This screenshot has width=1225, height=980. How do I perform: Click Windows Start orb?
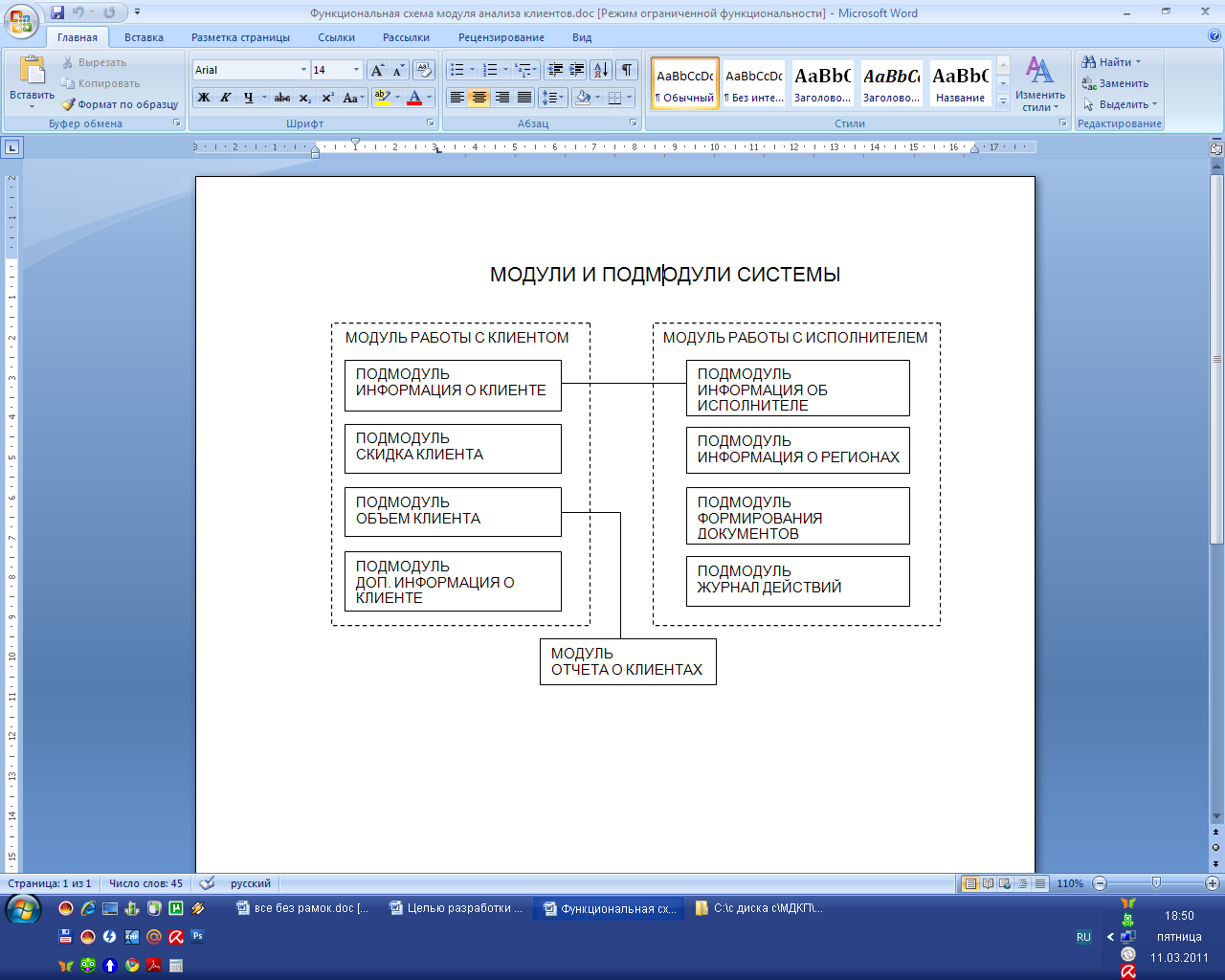23,908
